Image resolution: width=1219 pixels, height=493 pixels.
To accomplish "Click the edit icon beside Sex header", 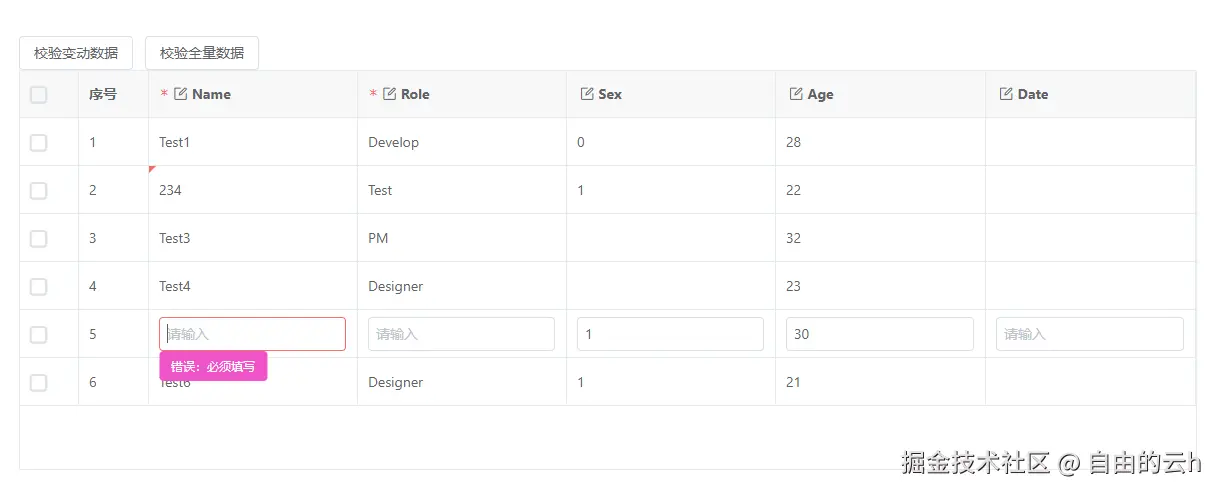I will (x=587, y=94).
